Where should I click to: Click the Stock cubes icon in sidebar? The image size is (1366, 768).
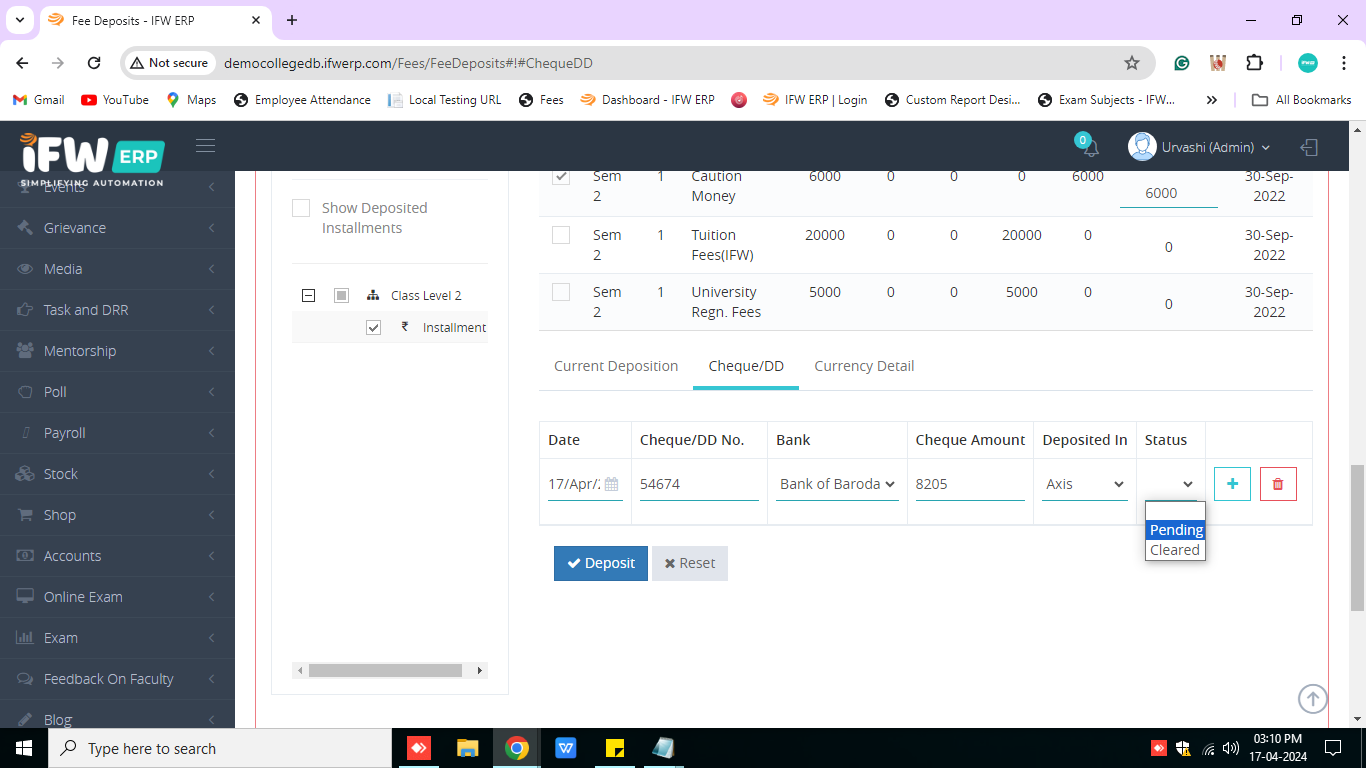coord(26,474)
